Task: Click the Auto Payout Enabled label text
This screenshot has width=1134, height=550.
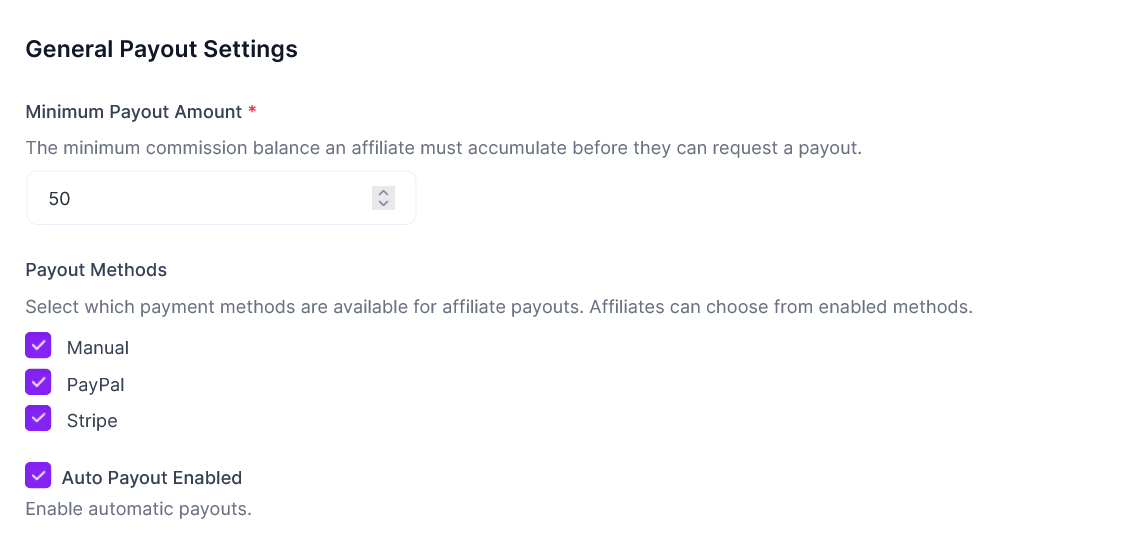Action: click(x=151, y=478)
